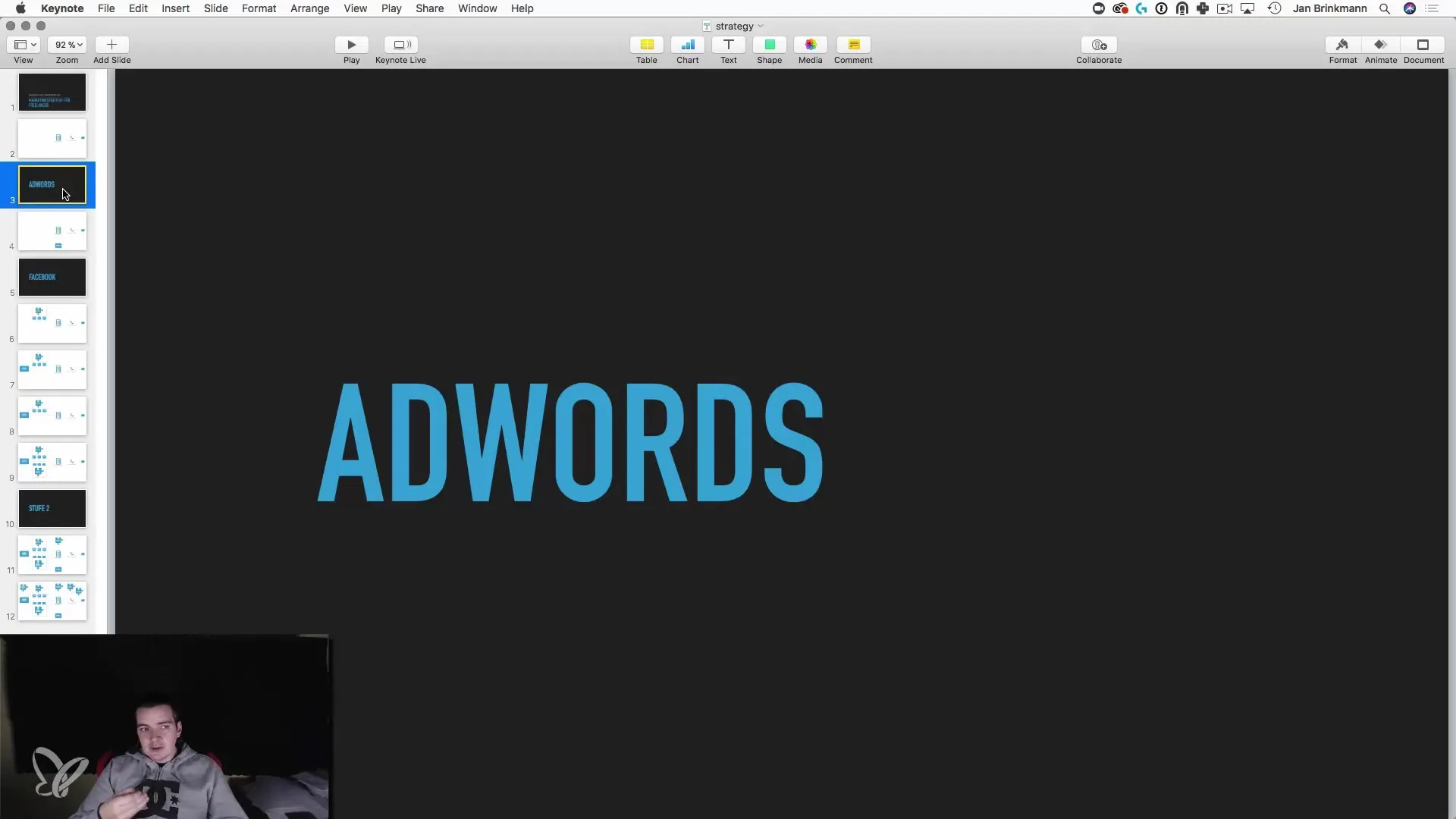
Task: Play the slideshow
Action: [351, 45]
